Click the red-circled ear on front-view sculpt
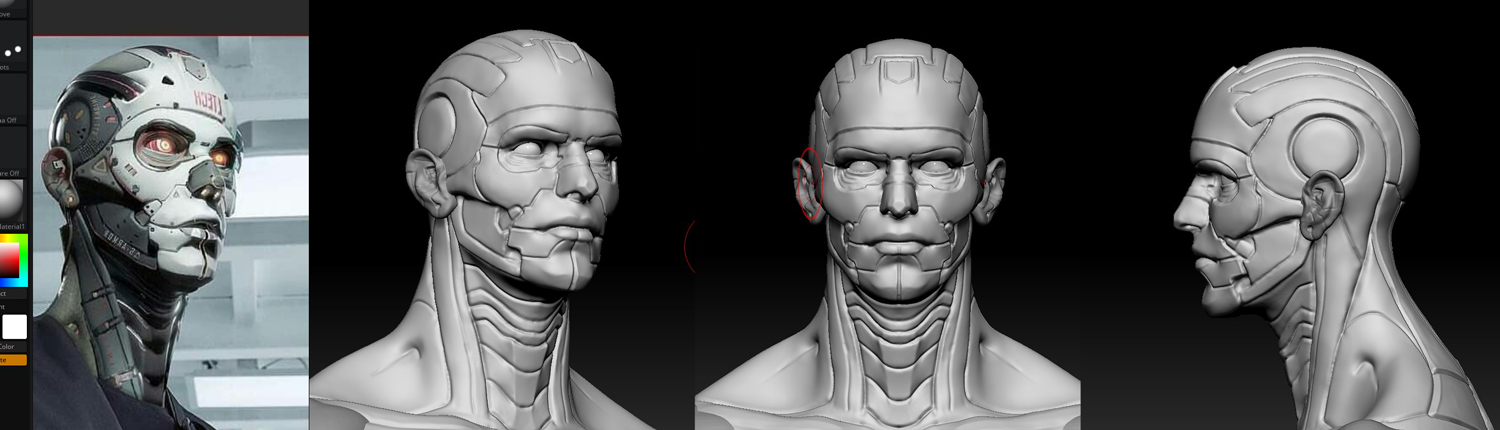The image size is (1500, 430). pos(806,183)
